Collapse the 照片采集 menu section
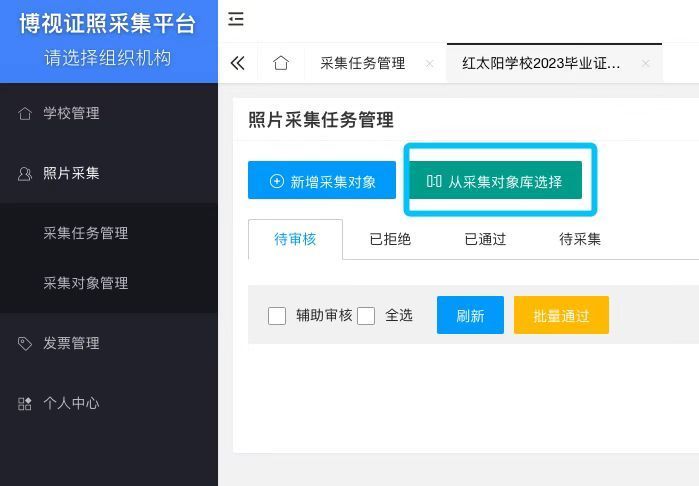 pos(71,173)
